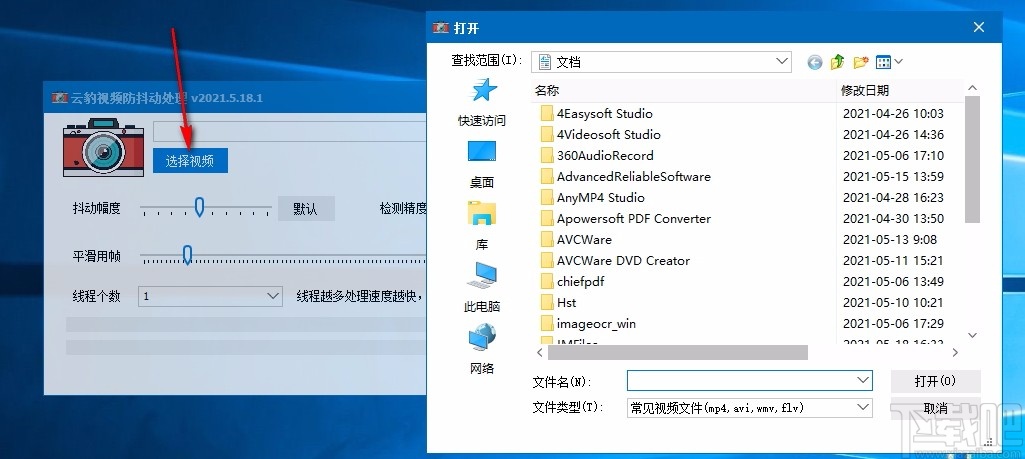Click the vertical scrollbar thumb in file list
Viewport: 1025px width, 459px height.
[972, 159]
